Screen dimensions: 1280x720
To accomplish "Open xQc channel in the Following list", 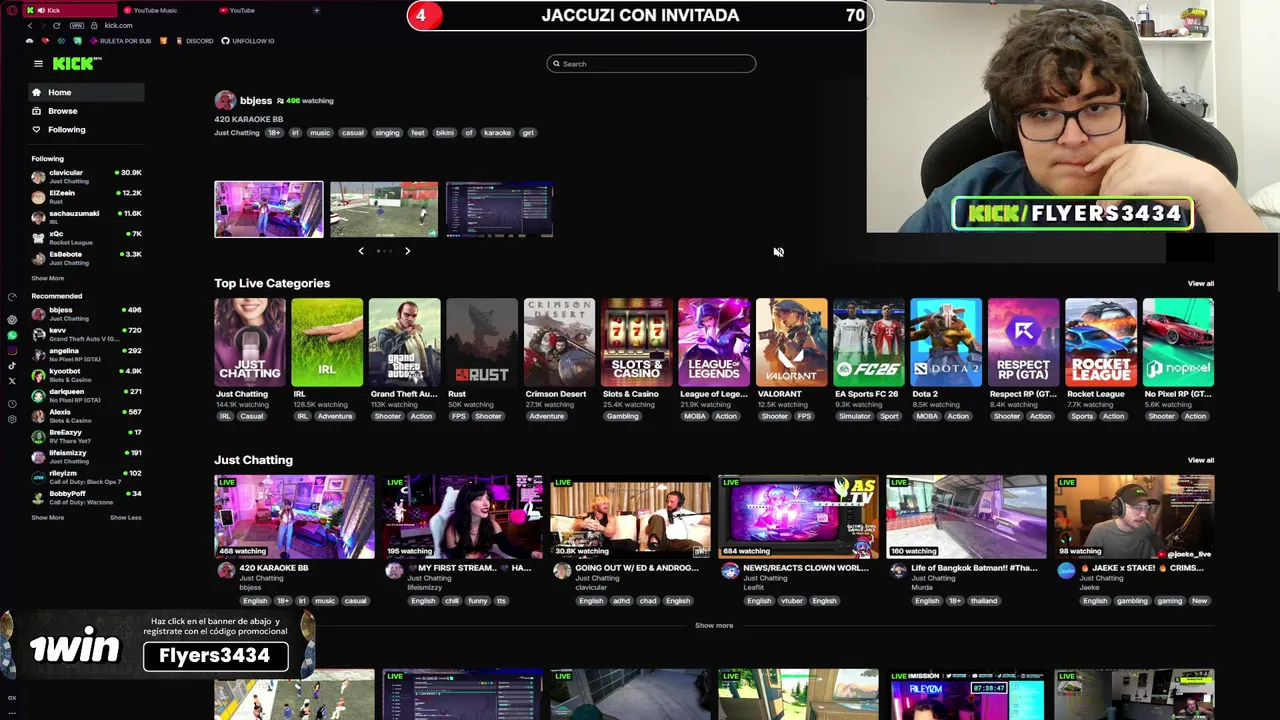I will (x=86, y=237).
